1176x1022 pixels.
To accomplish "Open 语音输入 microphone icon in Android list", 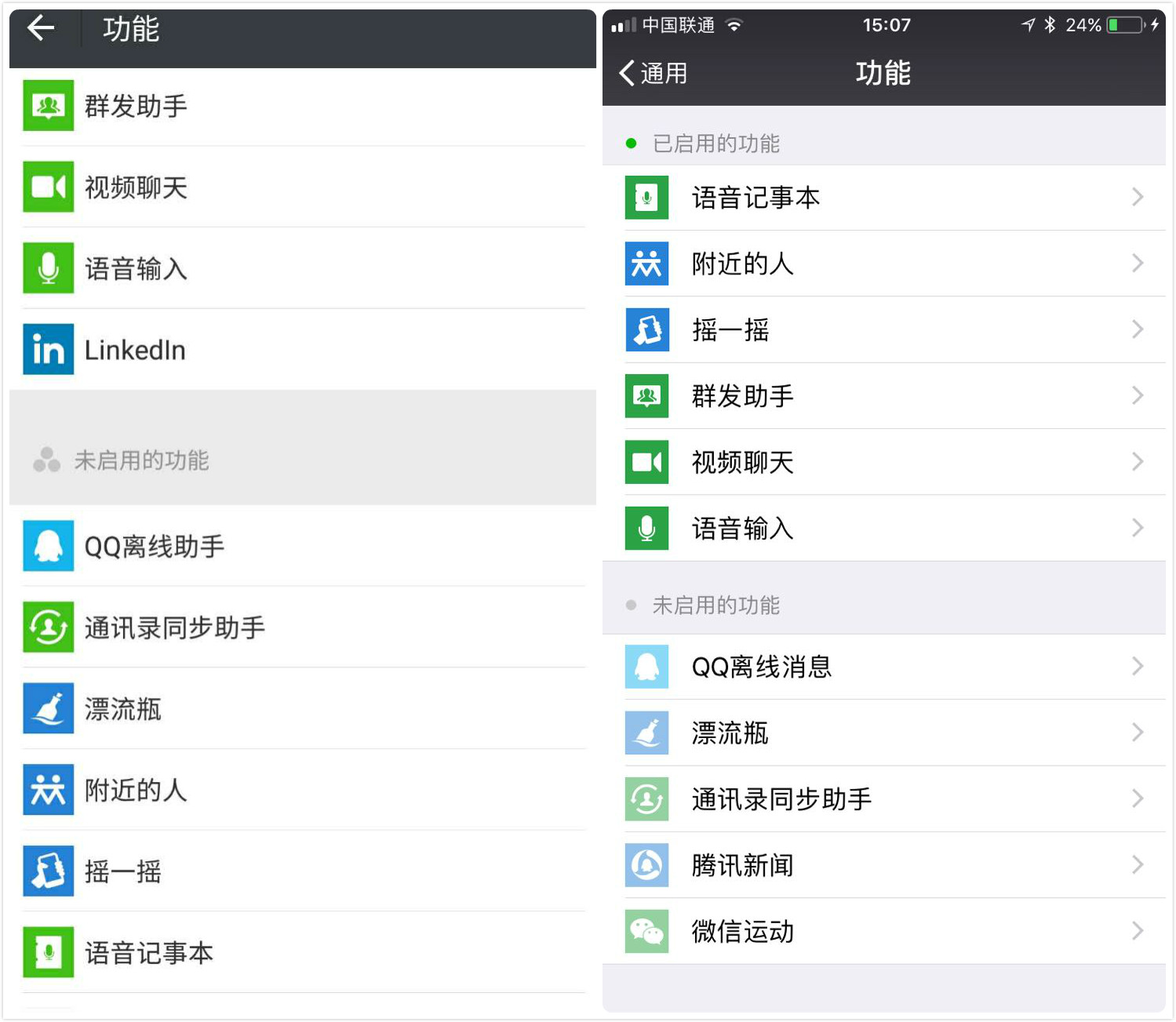I will pos(48,268).
